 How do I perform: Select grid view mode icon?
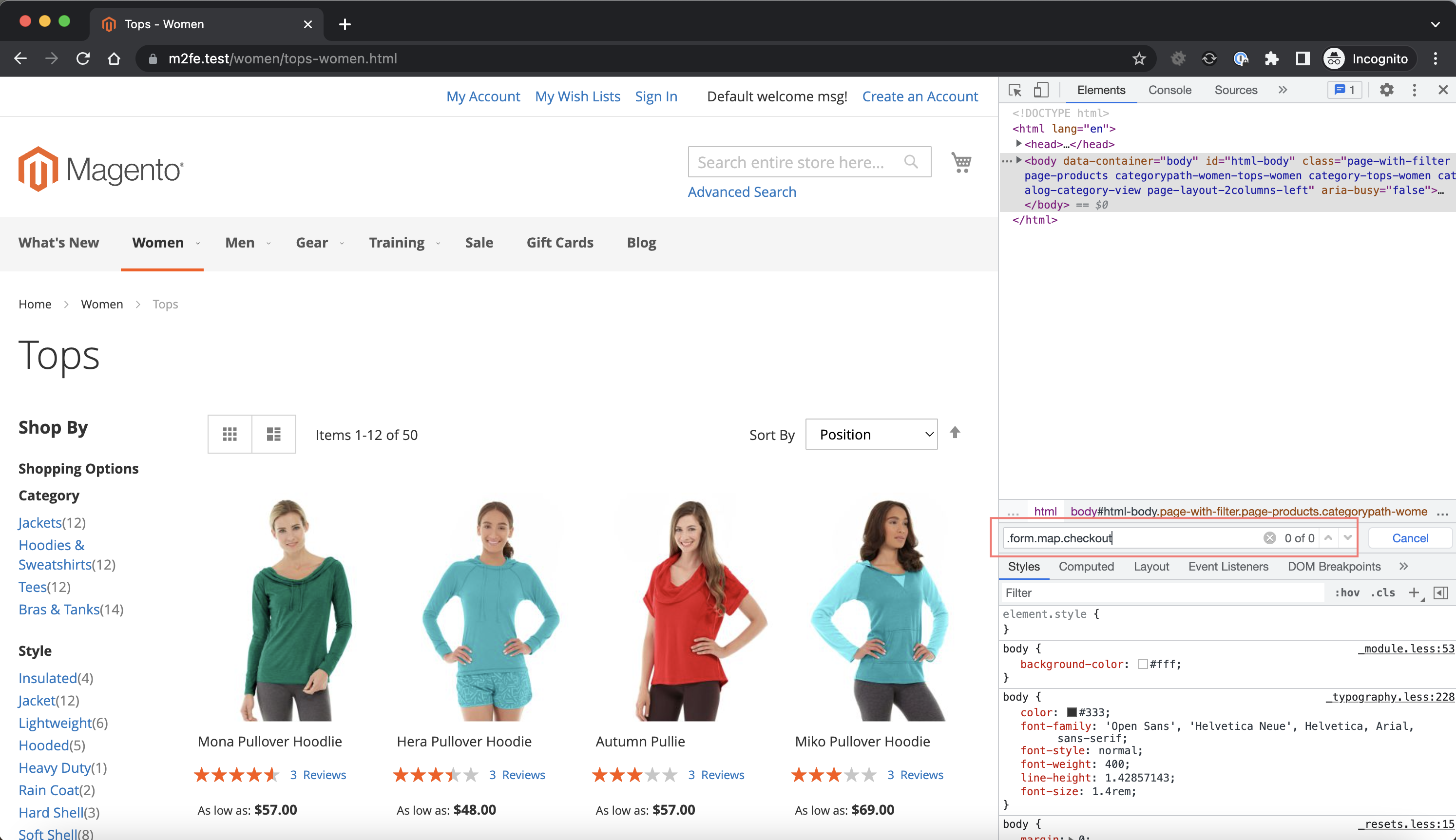(x=230, y=434)
